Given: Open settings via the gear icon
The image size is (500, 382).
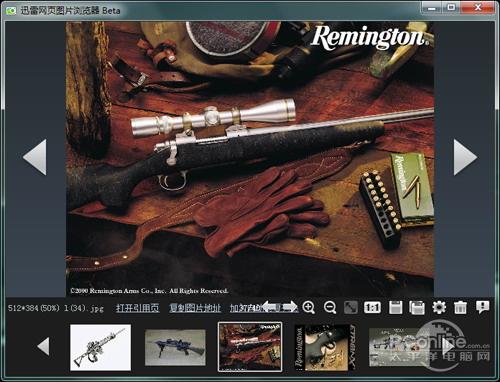Looking at the screenshot, I should coord(439,307).
